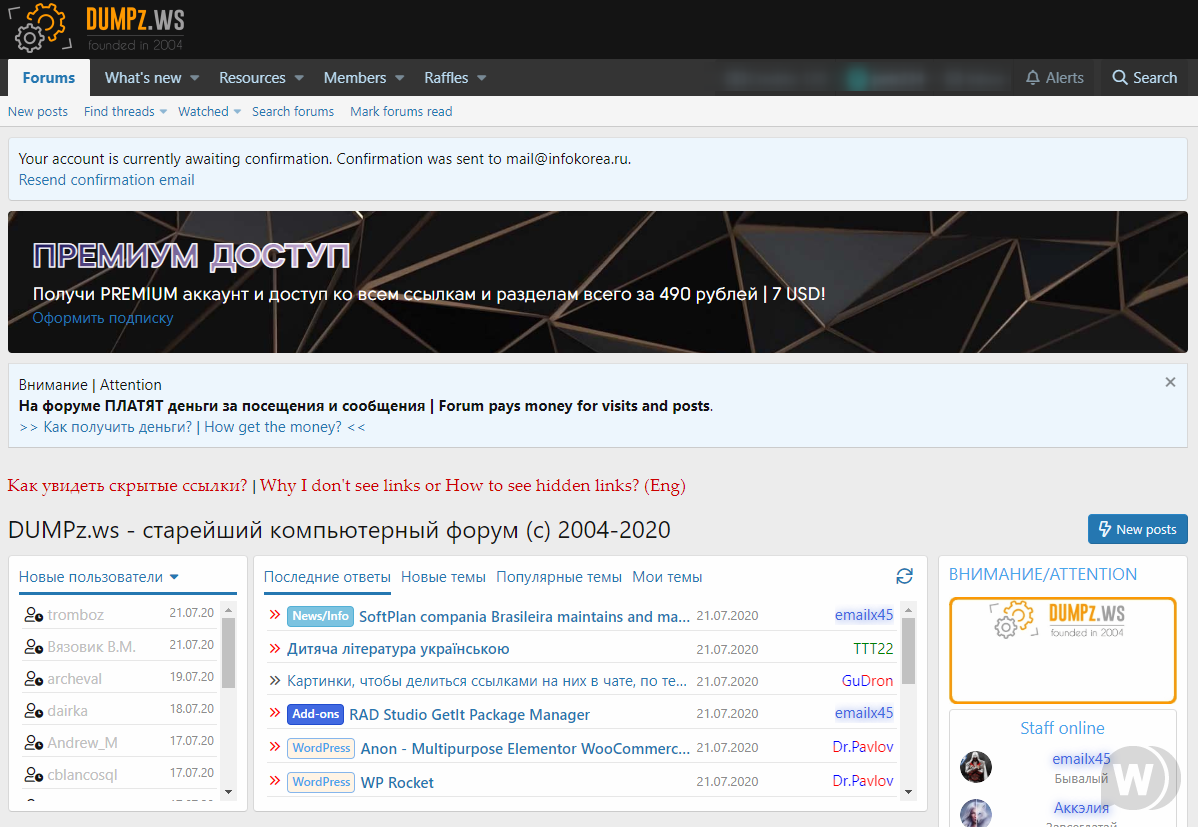Click user icon next to Вязовик В.М.

(33, 647)
